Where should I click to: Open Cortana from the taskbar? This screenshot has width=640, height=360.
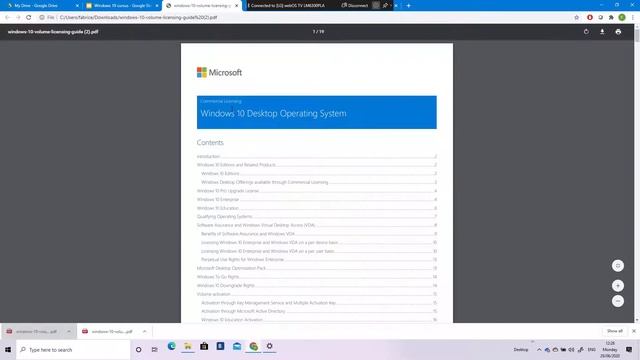tap(139, 350)
